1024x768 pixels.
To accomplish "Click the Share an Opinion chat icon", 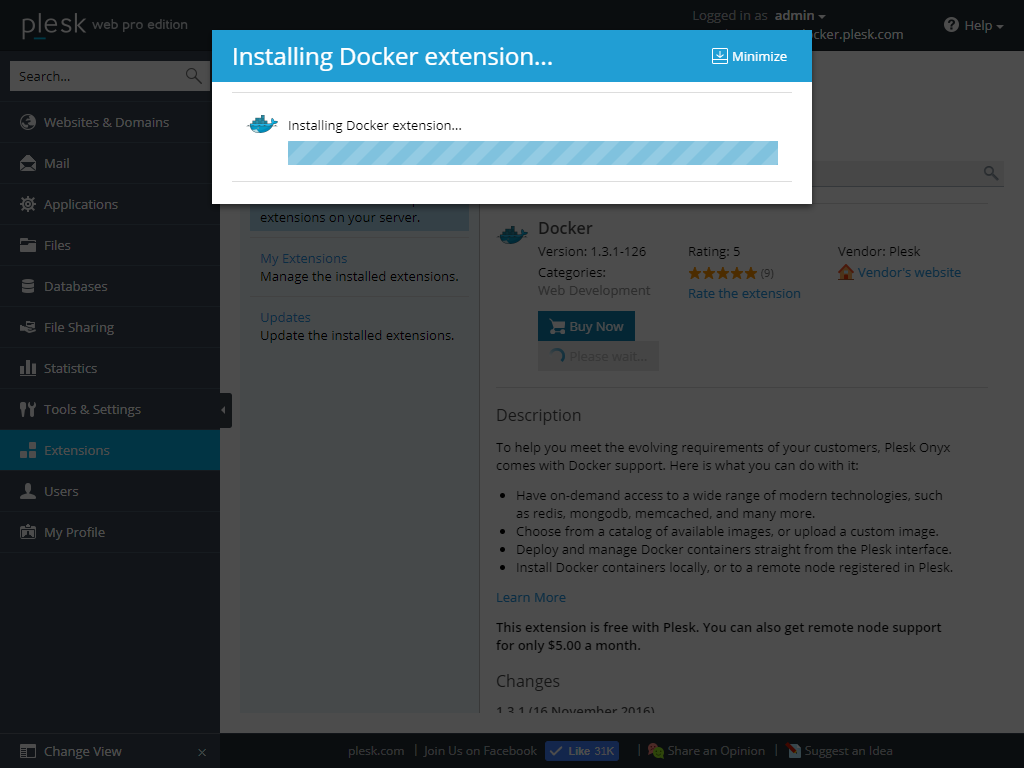I will point(656,751).
